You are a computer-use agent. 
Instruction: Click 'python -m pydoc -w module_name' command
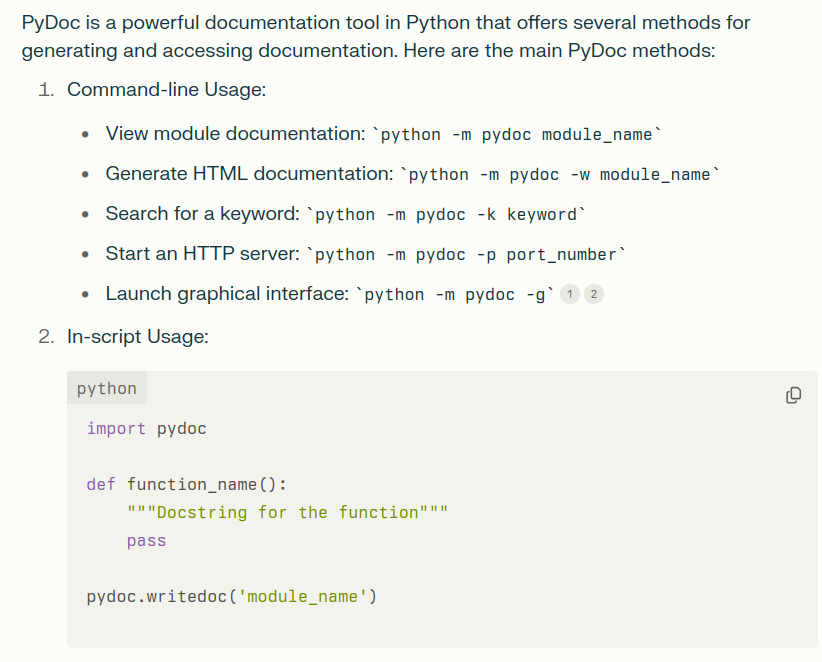point(560,175)
